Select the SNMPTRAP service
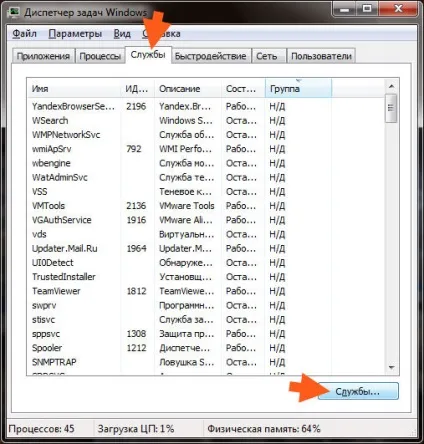Viewport: 424px width, 444px height. point(206,362)
